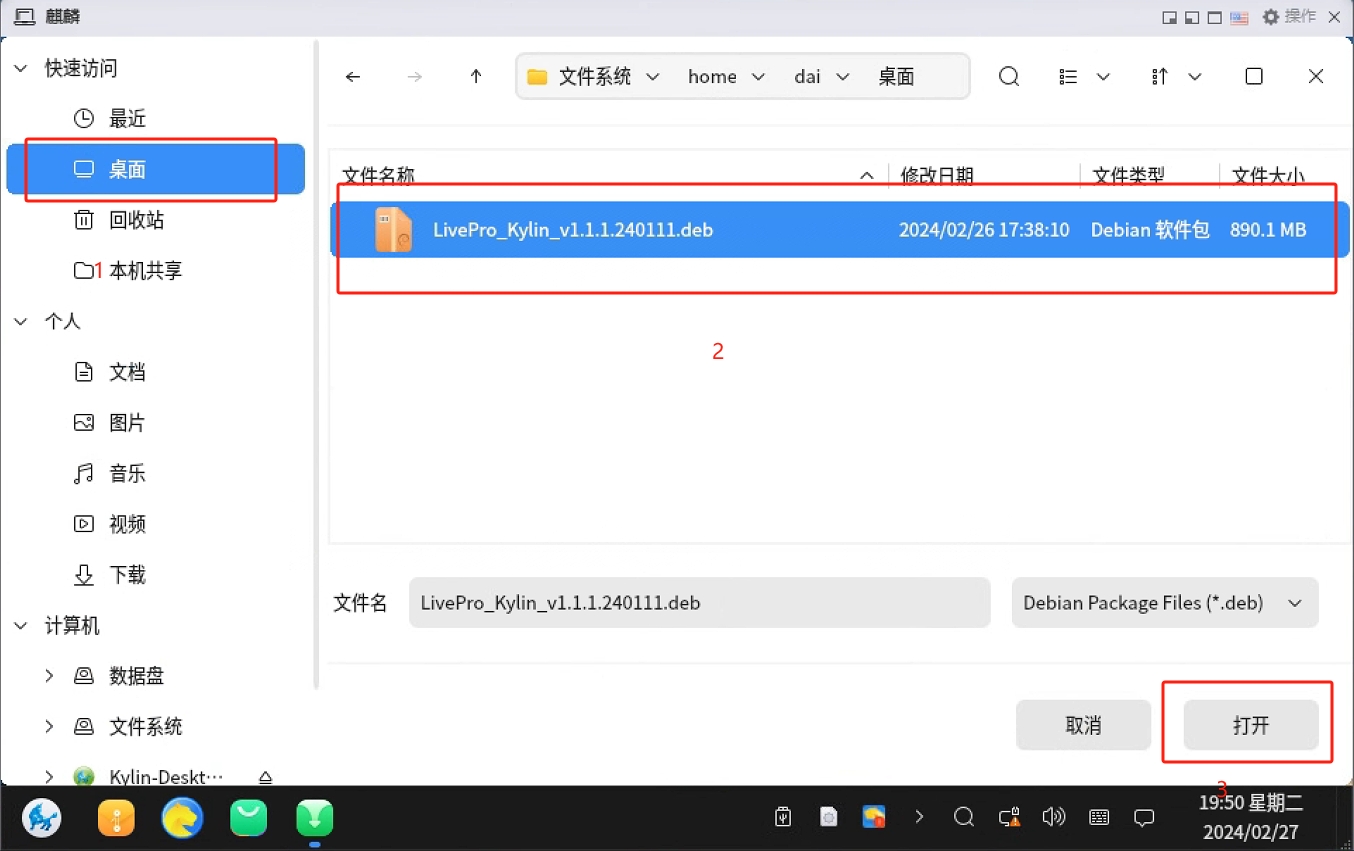This screenshot has height=851, width=1354.
Task: Click the 文件名 input field
Action: [699, 603]
